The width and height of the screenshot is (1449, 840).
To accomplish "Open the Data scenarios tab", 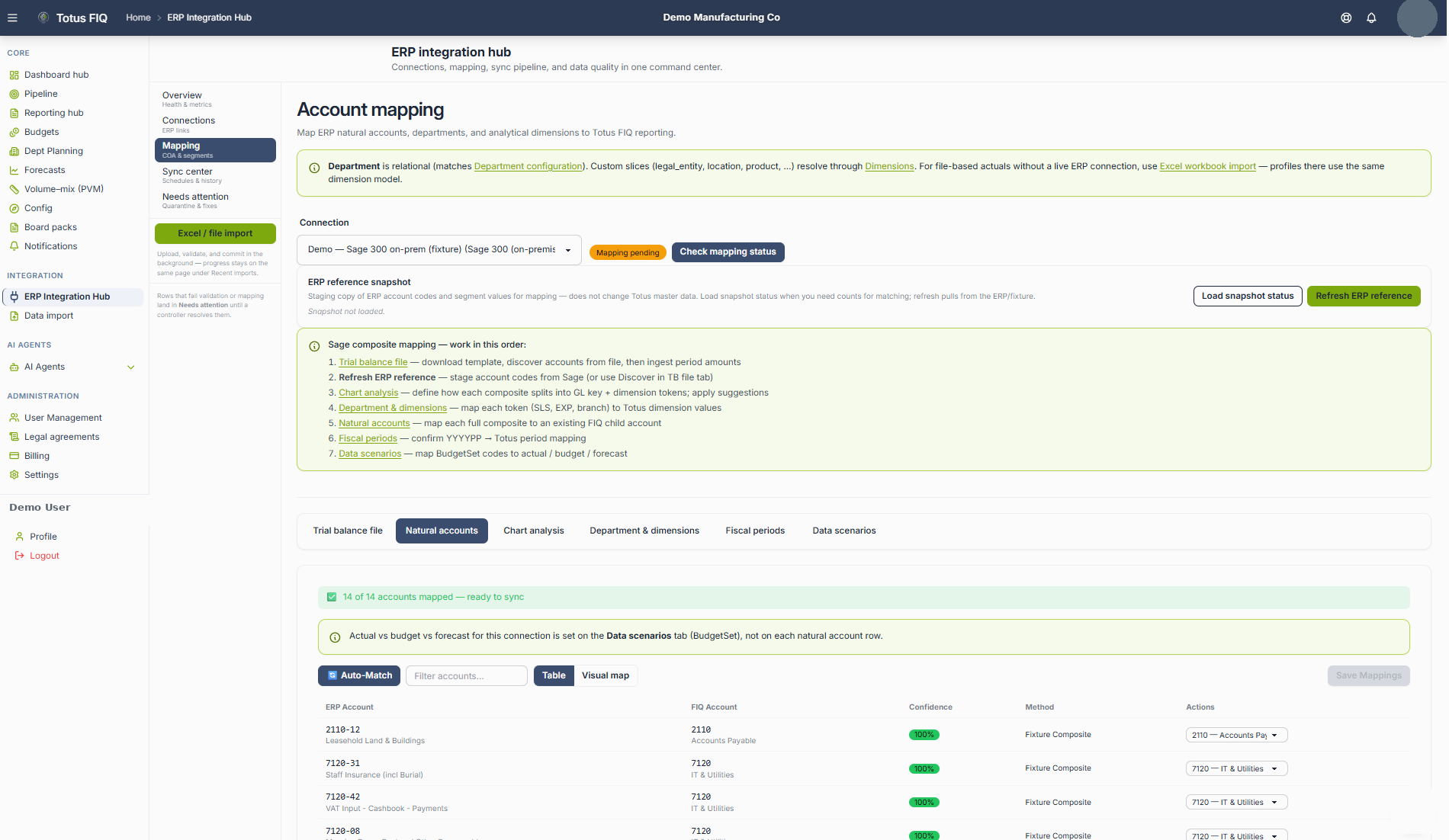I will tap(844, 531).
